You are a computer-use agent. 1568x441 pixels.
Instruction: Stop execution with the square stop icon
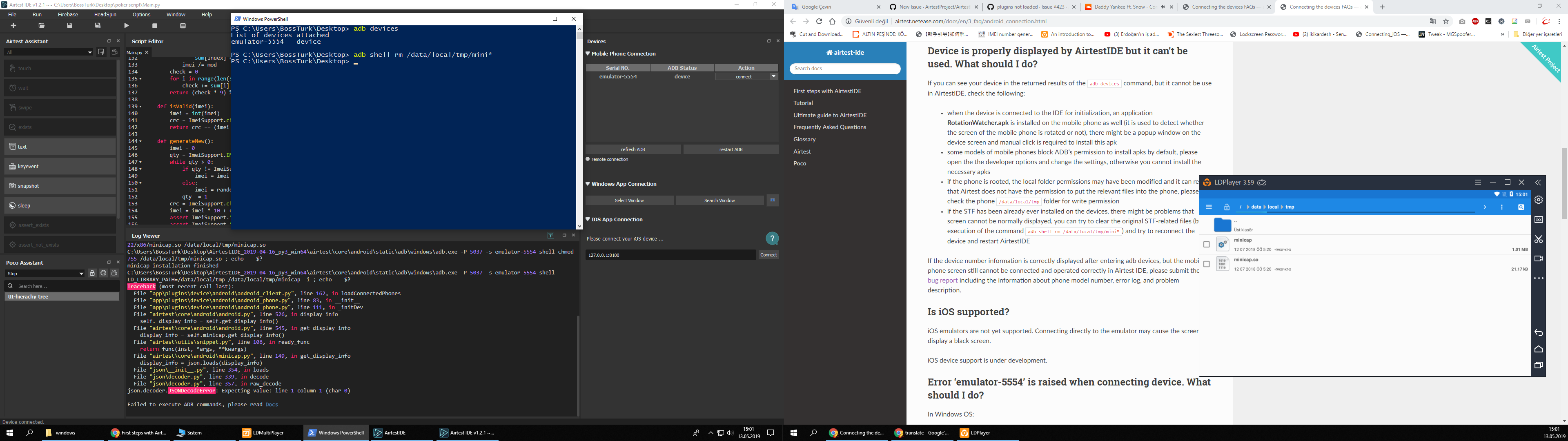click(155, 26)
